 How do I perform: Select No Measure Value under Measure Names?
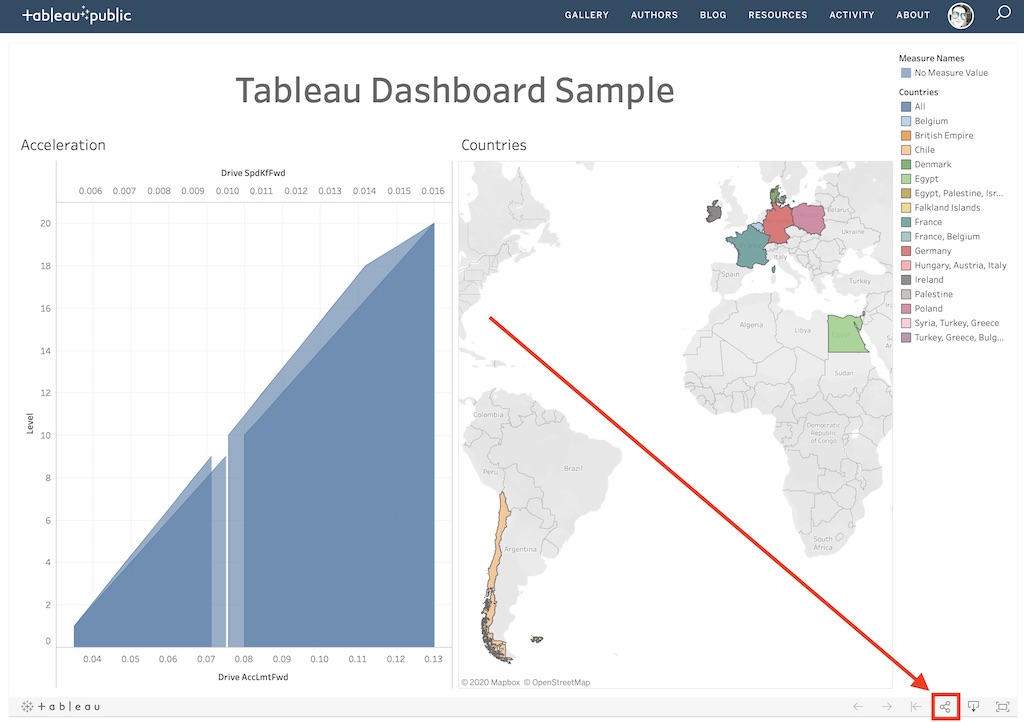pos(943,72)
